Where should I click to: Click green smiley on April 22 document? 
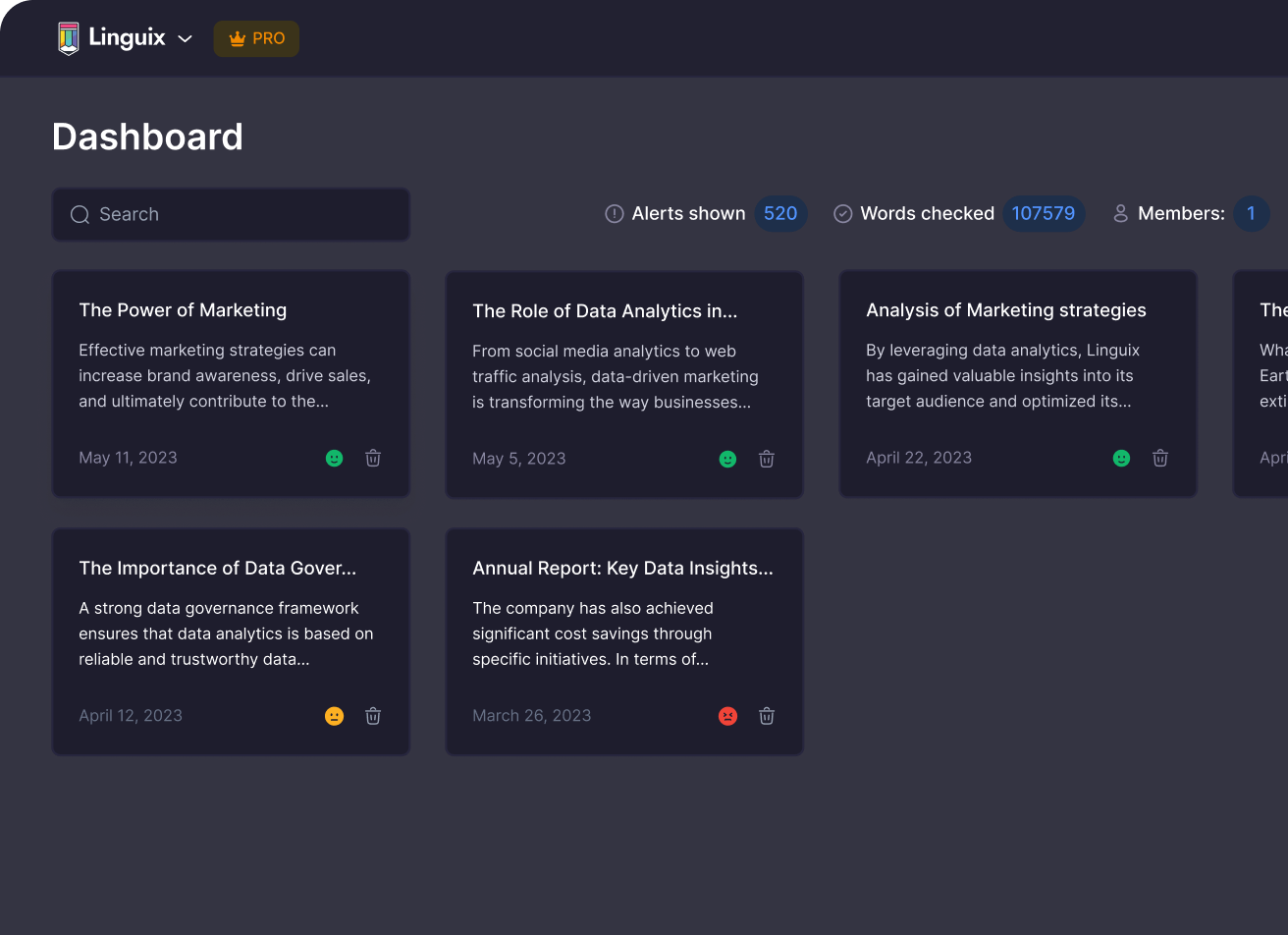click(x=1121, y=458)
